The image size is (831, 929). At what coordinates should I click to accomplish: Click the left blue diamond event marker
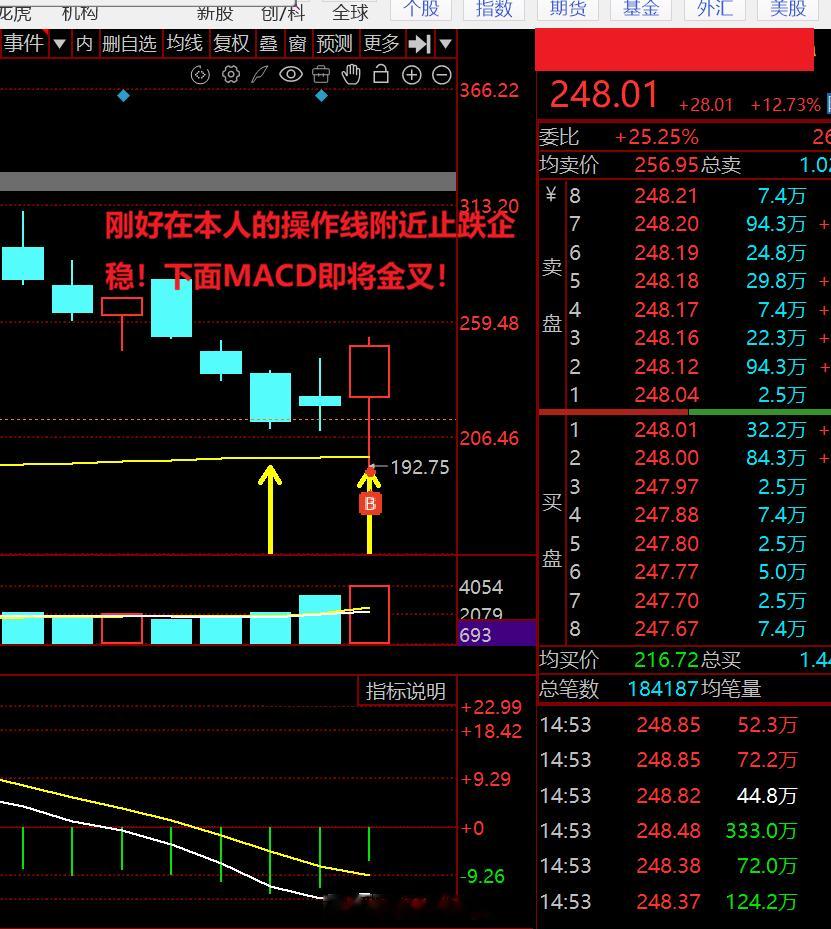pos(123,95)
